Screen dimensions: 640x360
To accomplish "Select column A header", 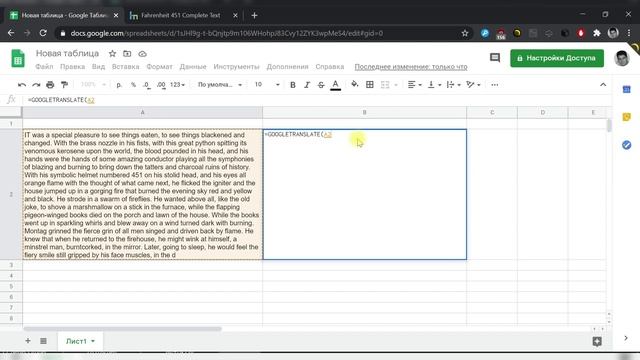I will point(142,112).
